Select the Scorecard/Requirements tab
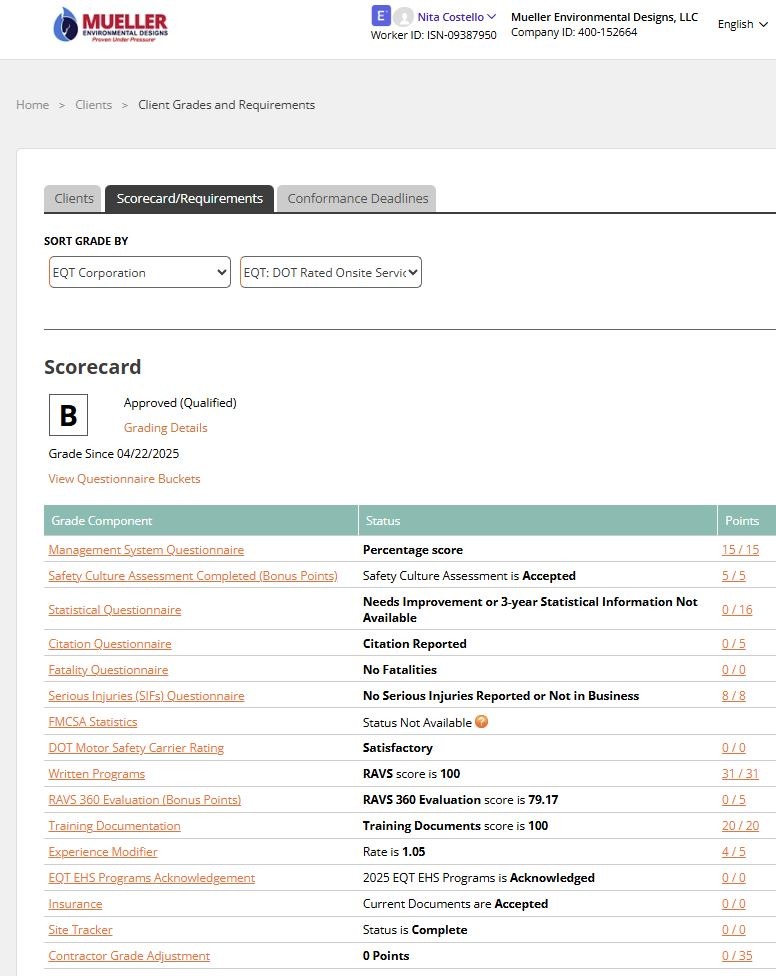The width and height of the screenshot is (776, 976). (190, 199)
